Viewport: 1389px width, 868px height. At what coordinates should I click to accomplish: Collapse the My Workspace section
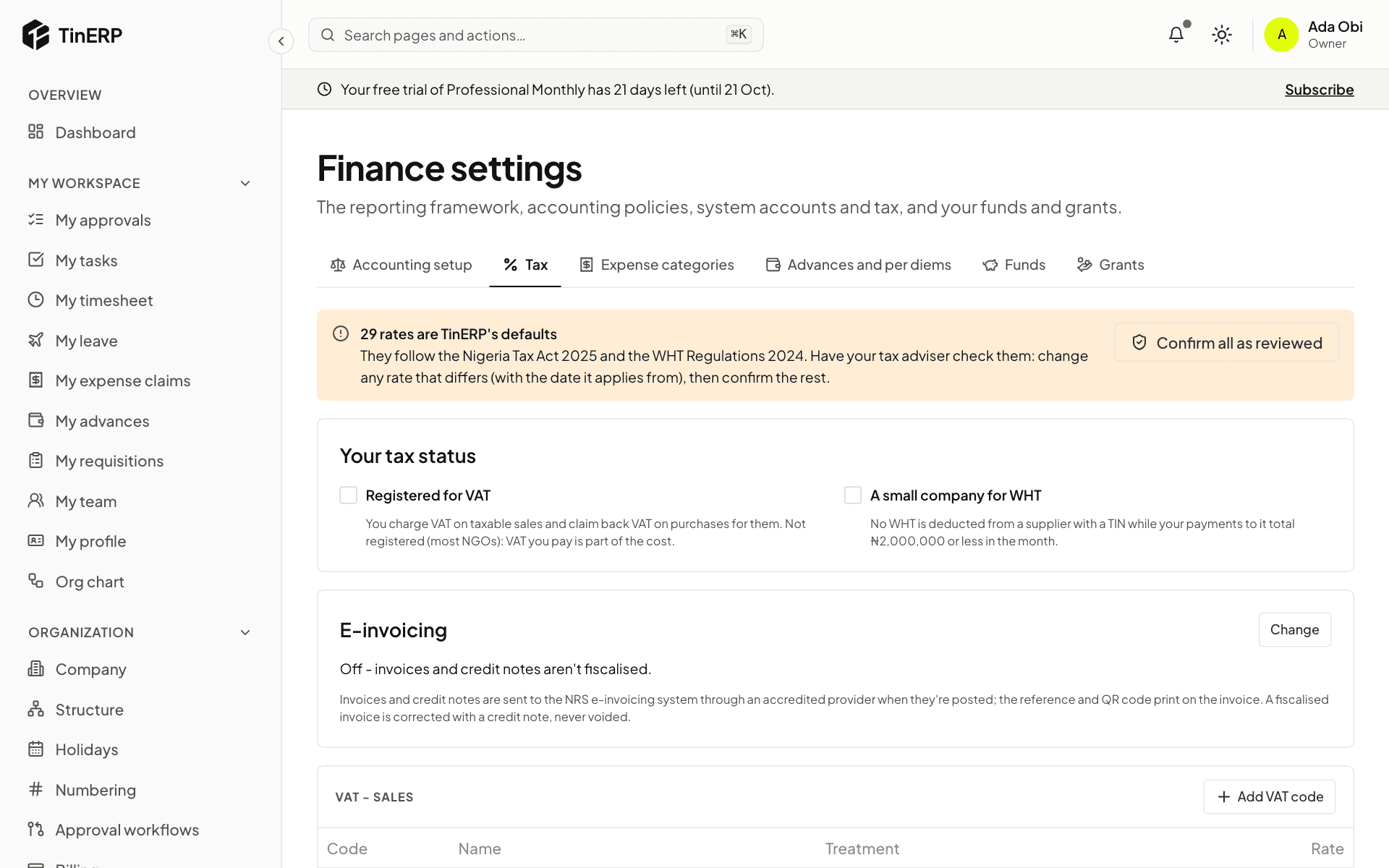click(245, 184)
